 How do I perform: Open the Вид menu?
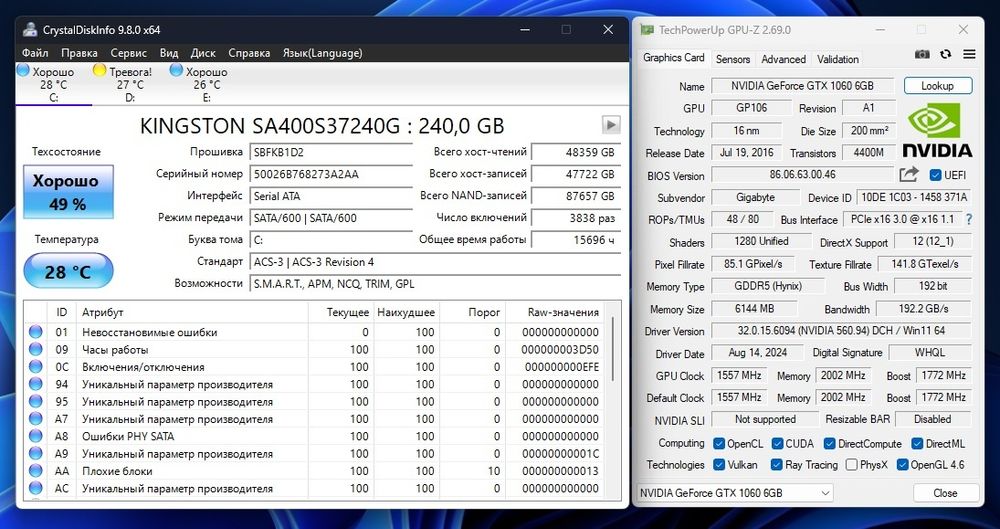click(x=168, y=53)
